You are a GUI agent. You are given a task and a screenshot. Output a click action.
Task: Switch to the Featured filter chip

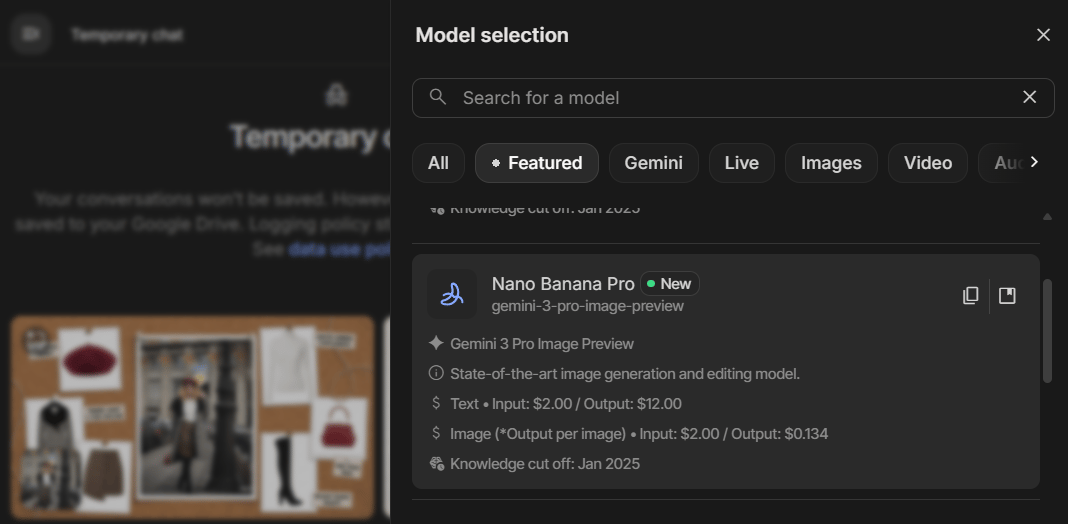[537, 163]
